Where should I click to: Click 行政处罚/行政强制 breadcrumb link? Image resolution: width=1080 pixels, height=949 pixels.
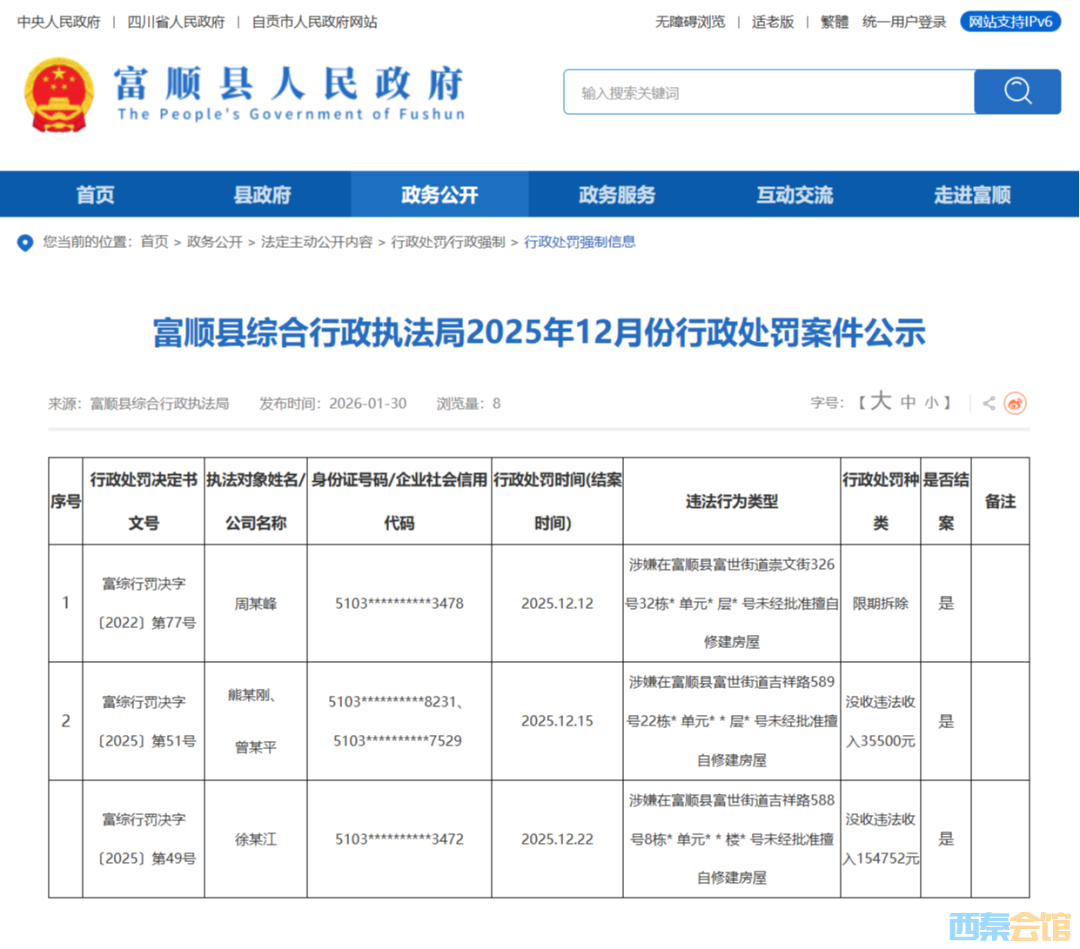(x=448, y=242)
